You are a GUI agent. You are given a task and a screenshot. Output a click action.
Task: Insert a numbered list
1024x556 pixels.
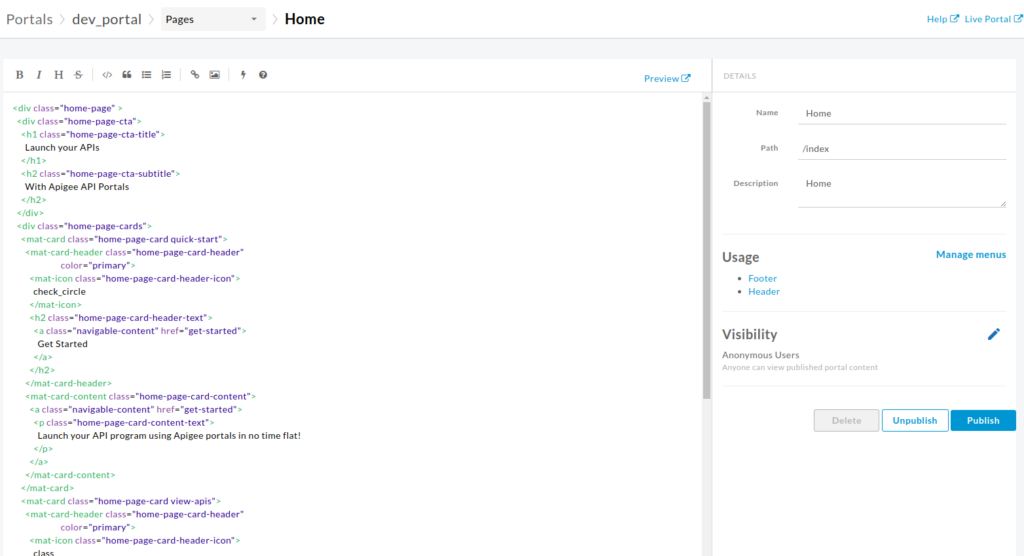click(166, 75)
